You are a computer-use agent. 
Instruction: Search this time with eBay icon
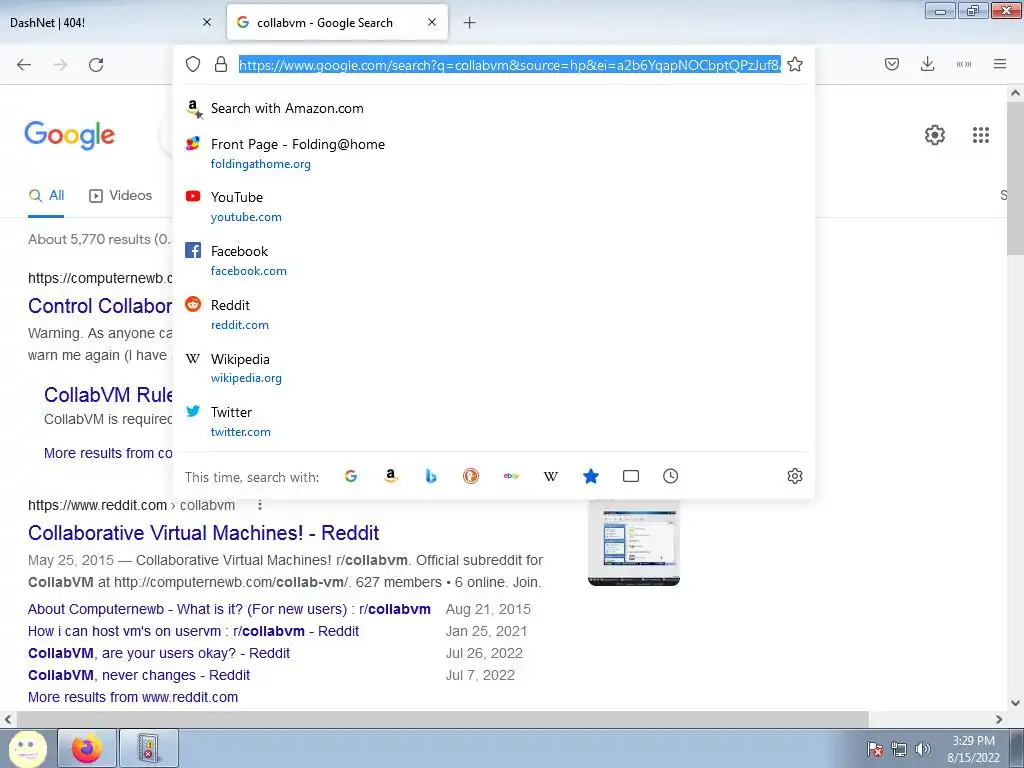(x=511, y=476)
